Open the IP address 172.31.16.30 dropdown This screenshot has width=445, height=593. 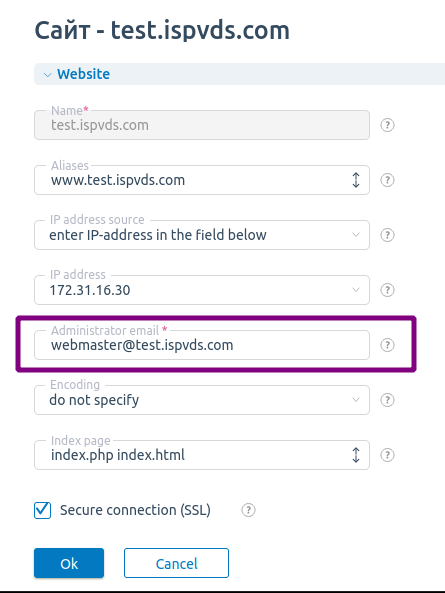tap(202, 290)
